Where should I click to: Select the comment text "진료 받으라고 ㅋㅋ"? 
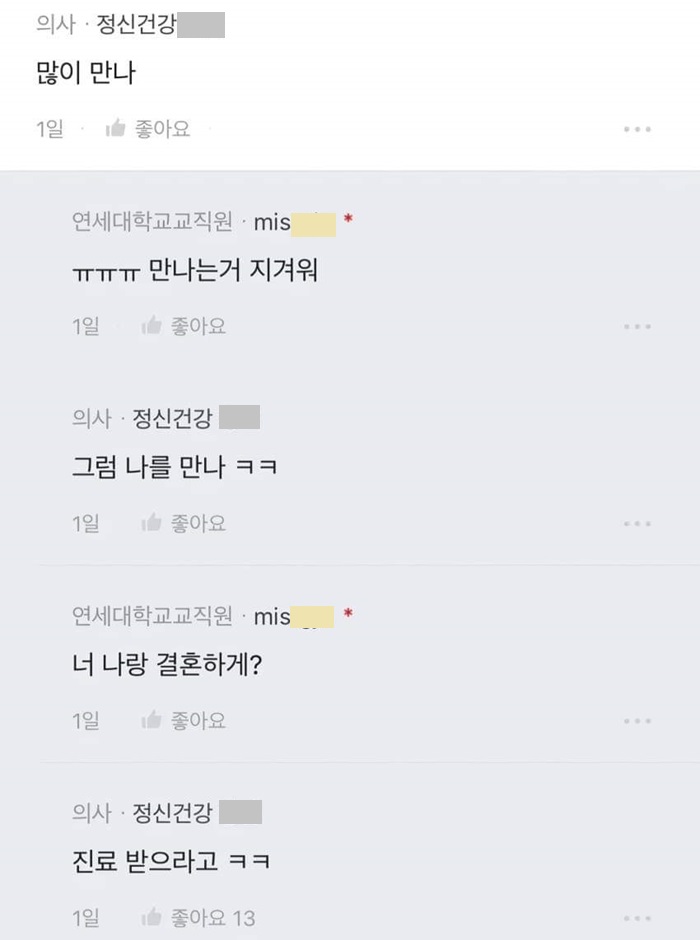[172, 862]
